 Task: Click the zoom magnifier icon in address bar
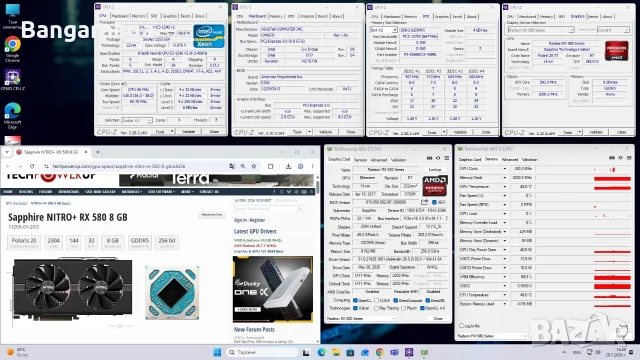coord(243,166)
